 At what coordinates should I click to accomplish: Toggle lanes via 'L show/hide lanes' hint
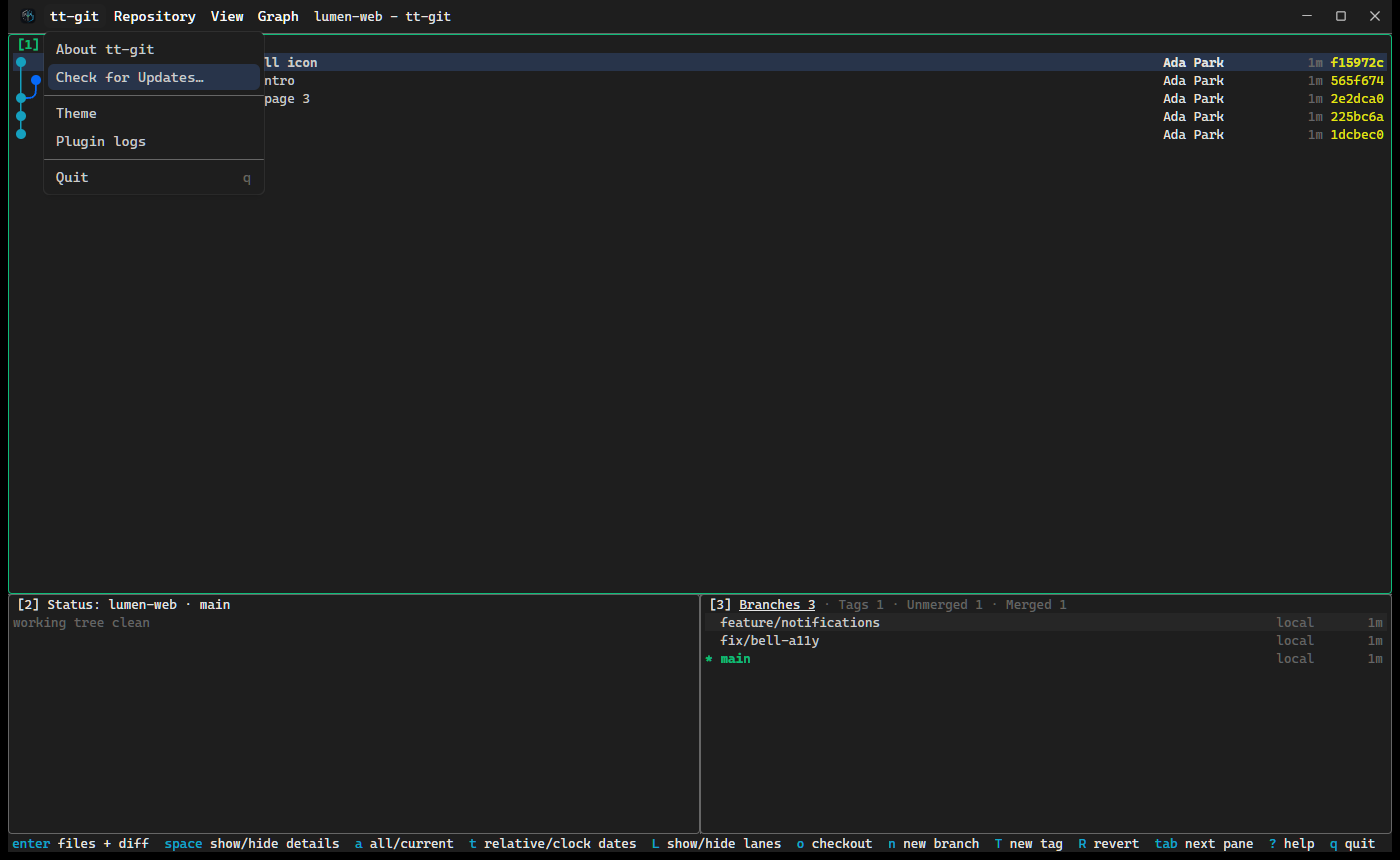click(x=716, y=843)
